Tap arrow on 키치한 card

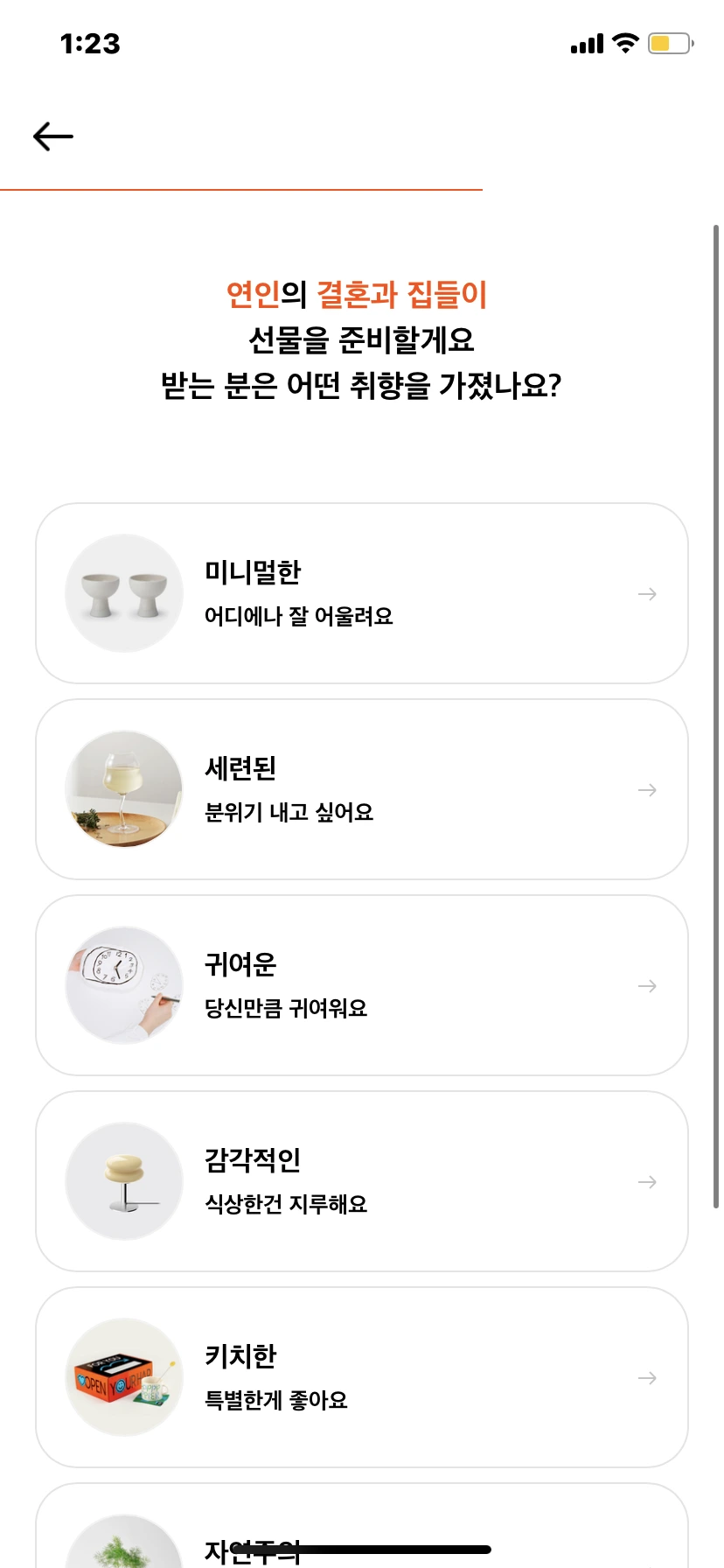pos(647,1378)
